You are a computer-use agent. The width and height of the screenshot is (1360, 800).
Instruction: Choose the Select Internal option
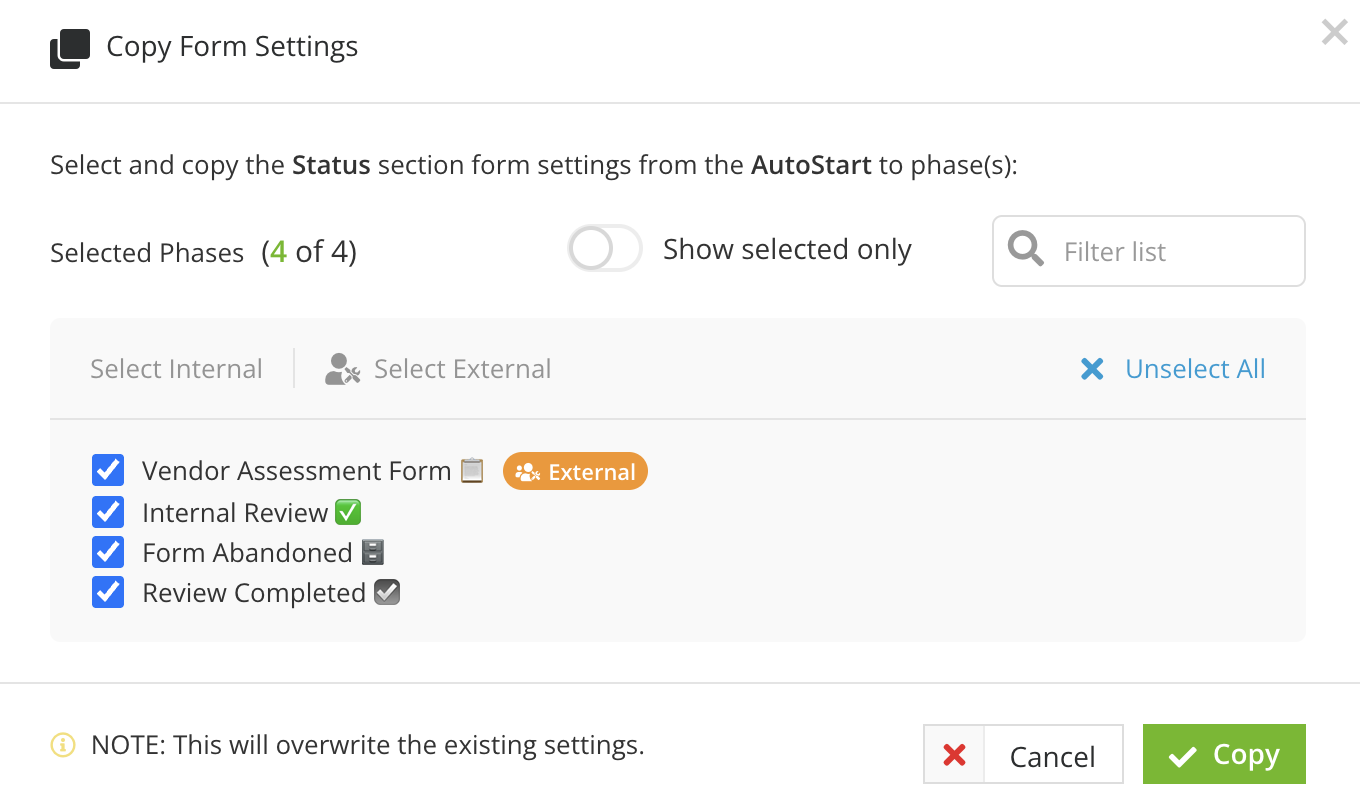tap(176, 368)
